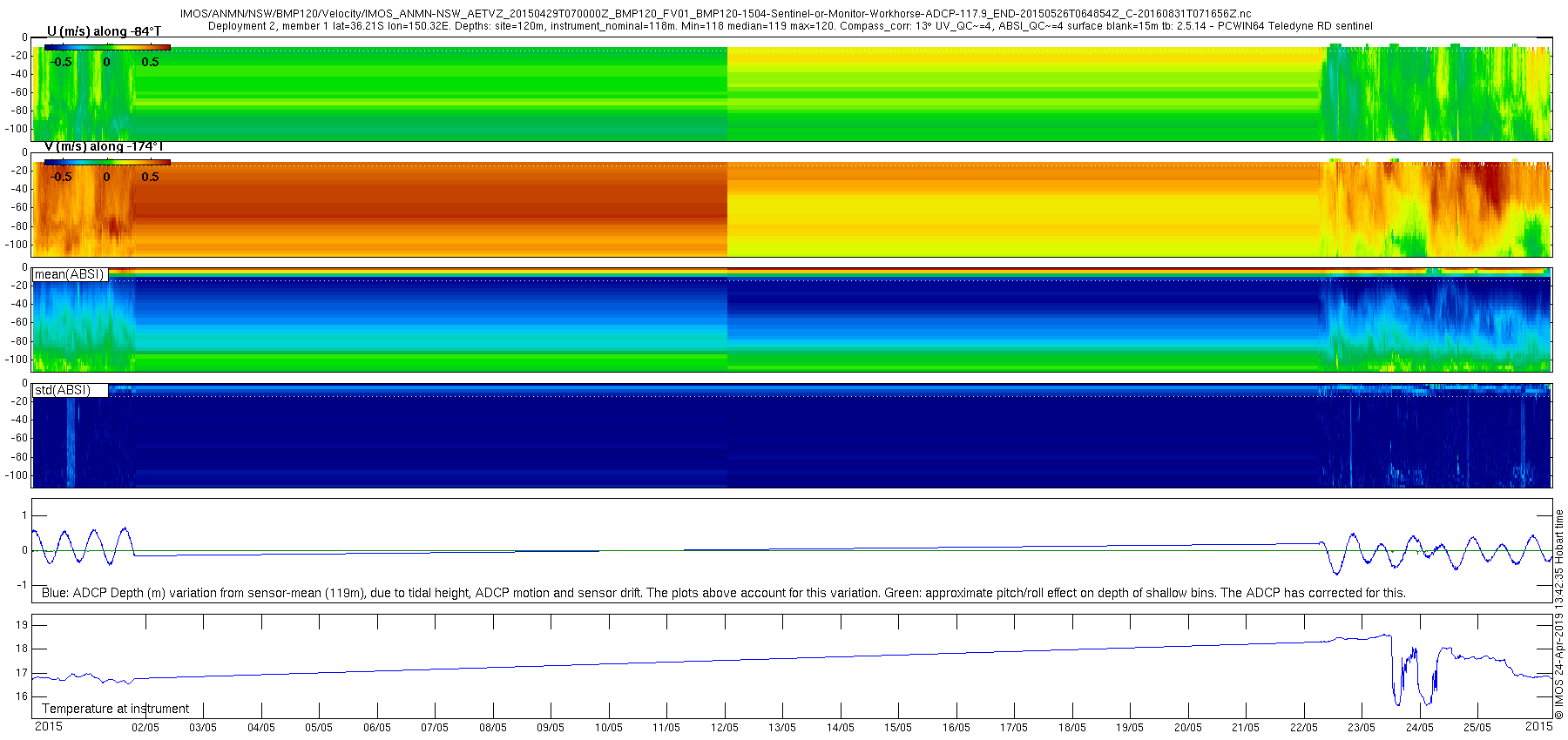Click the '02/05' date tick label
This screenshot has width=1568, height=740.
pyautogui.click(x=145, y=728)
